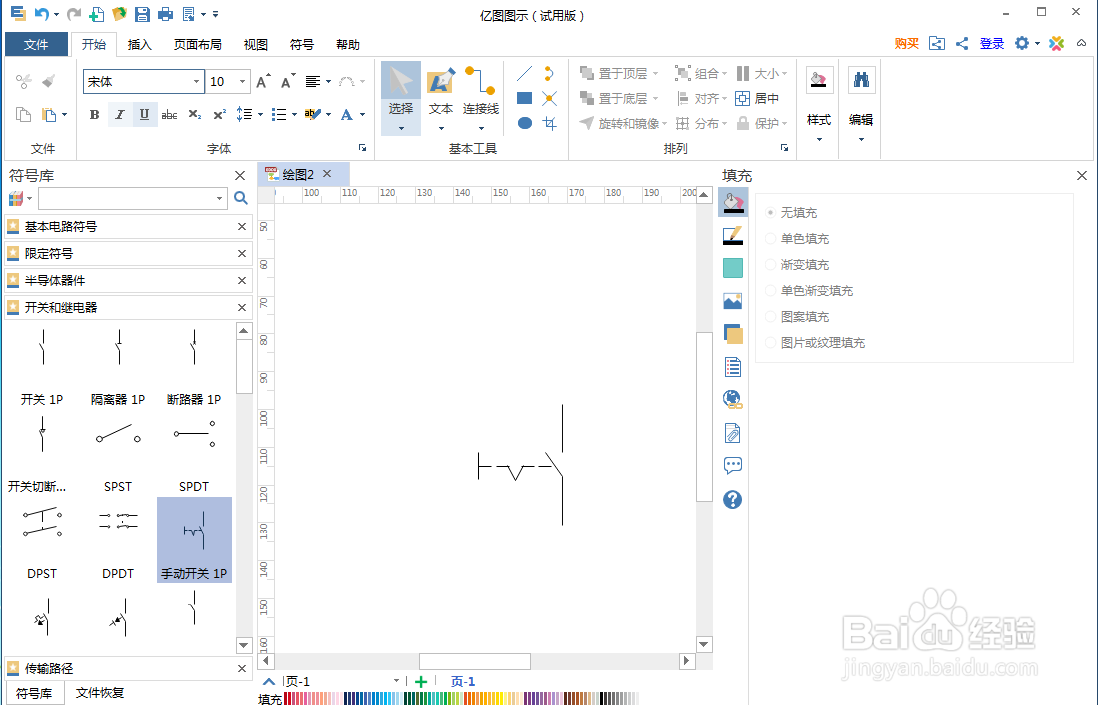This screenshot has height=705, width=1098.
Task: Switch to the Symbol (符号) tab
Action: pyautogui.click(x=302, y=44)
